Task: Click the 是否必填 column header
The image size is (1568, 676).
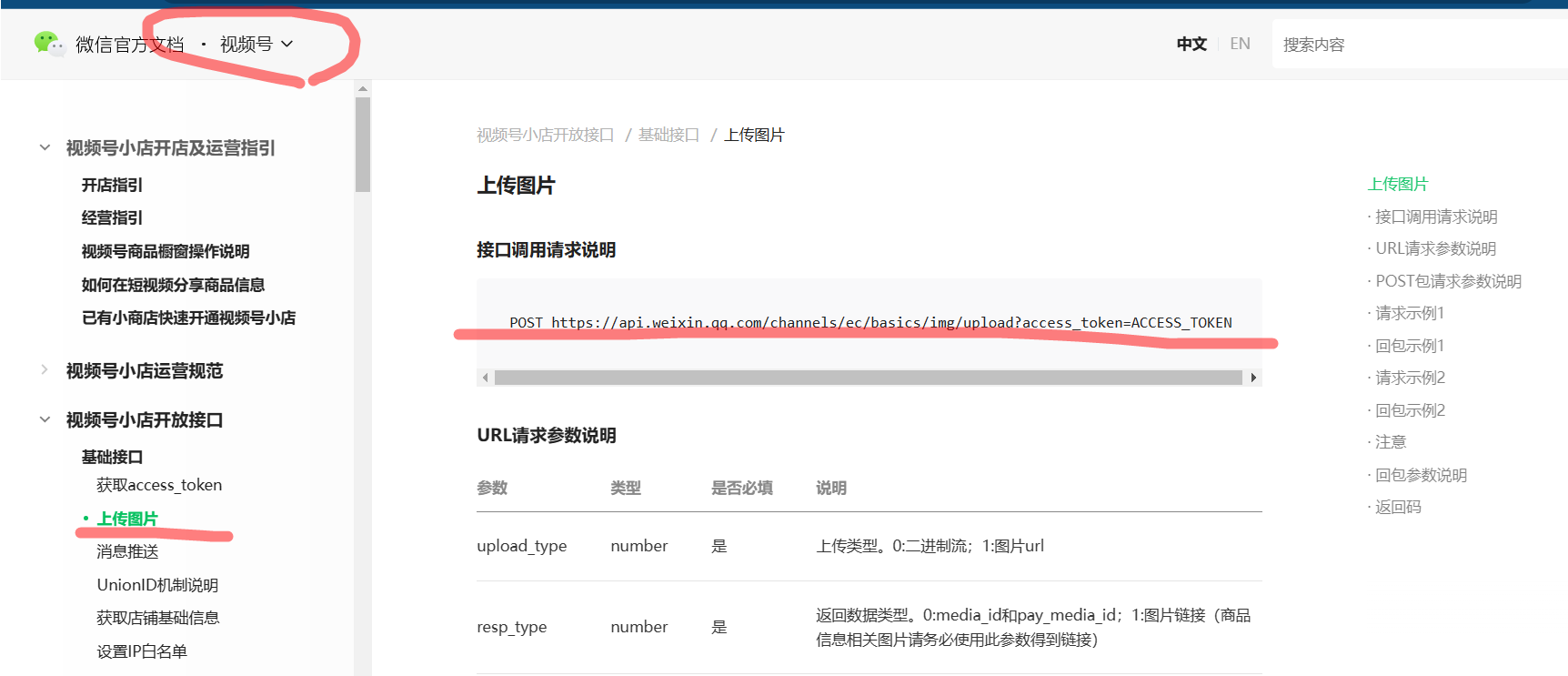Action: point(742,488)
